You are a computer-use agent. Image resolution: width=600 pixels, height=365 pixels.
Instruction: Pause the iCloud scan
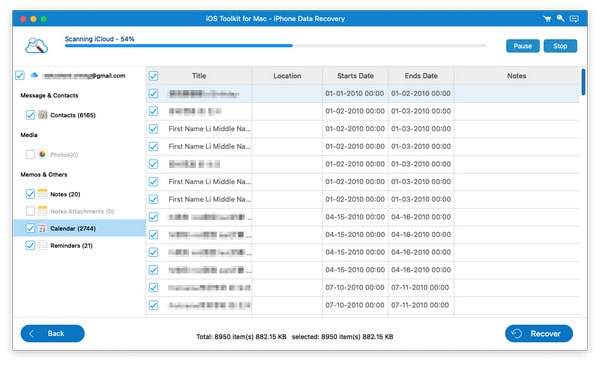pyautogui.click(x=523, y=46)
